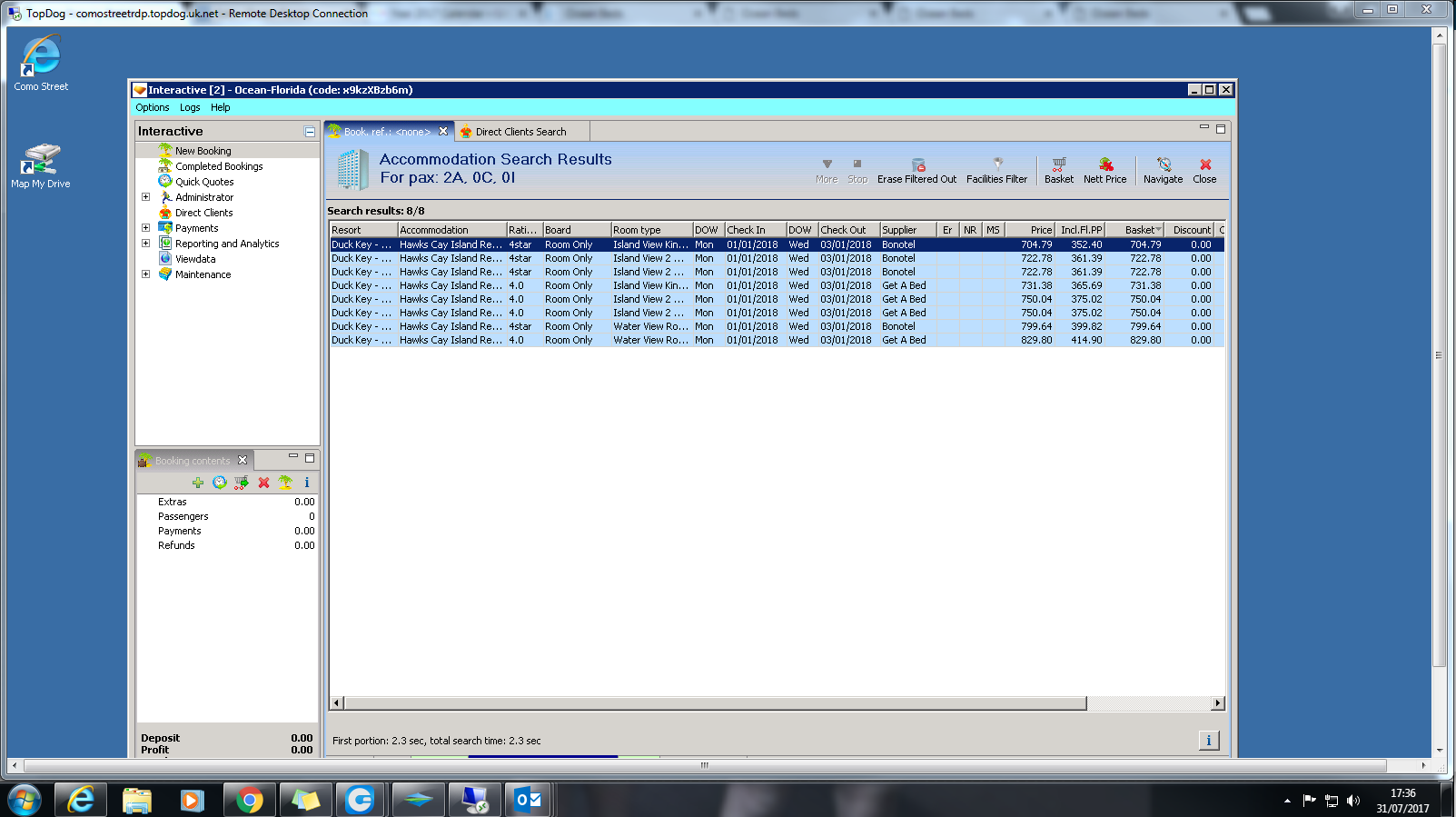Sort by Board column header
1456x817 pixels.
(x=577, y=230)
